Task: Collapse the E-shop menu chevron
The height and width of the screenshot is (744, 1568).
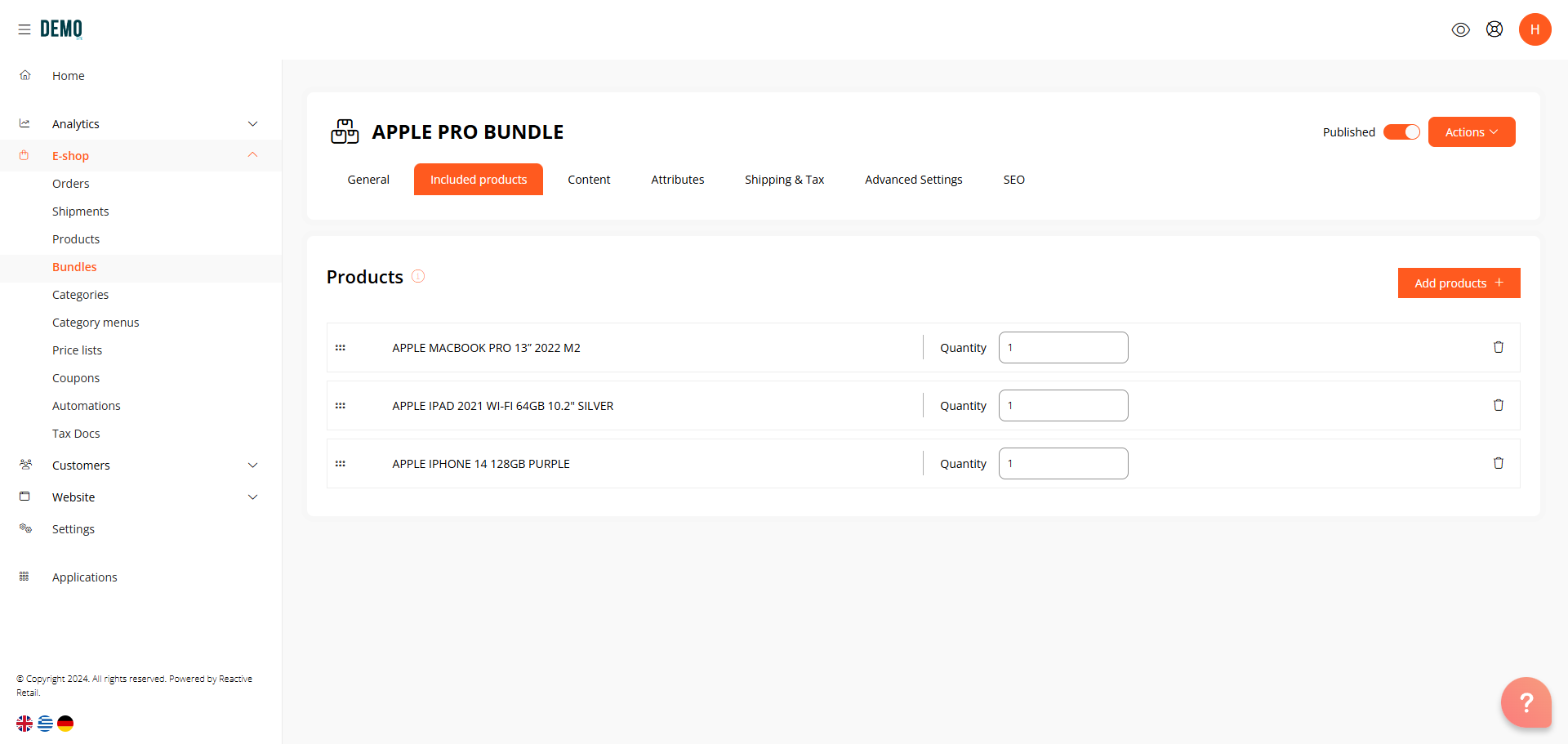Action: 253,155
